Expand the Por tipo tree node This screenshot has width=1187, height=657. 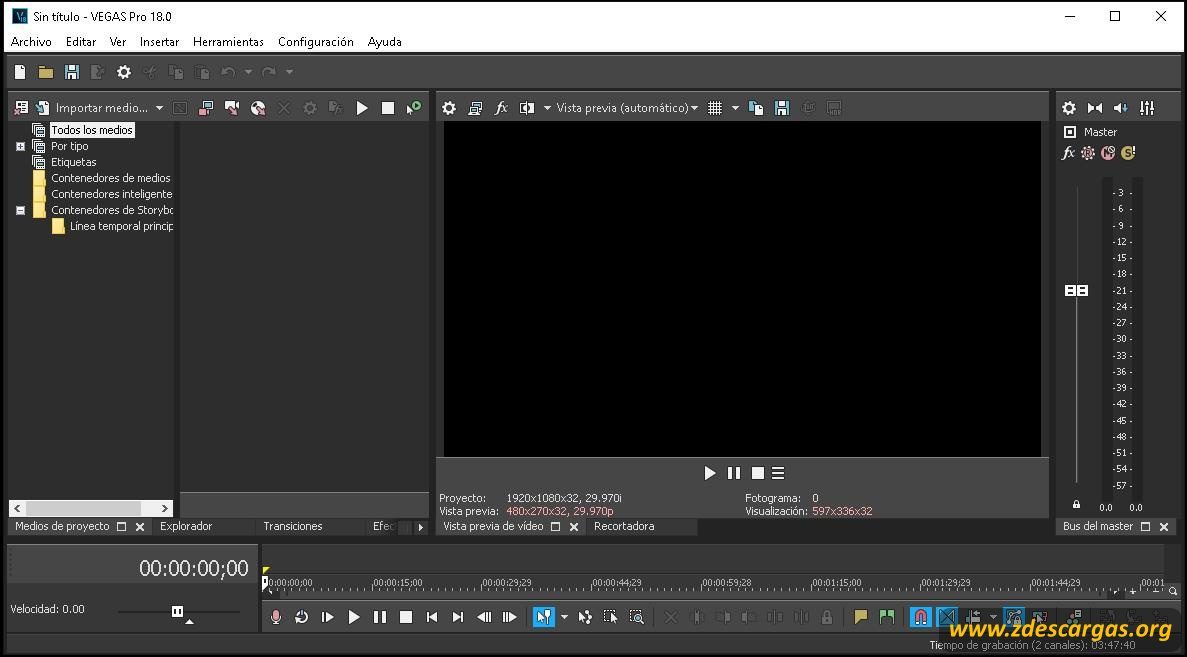point(20,147)
